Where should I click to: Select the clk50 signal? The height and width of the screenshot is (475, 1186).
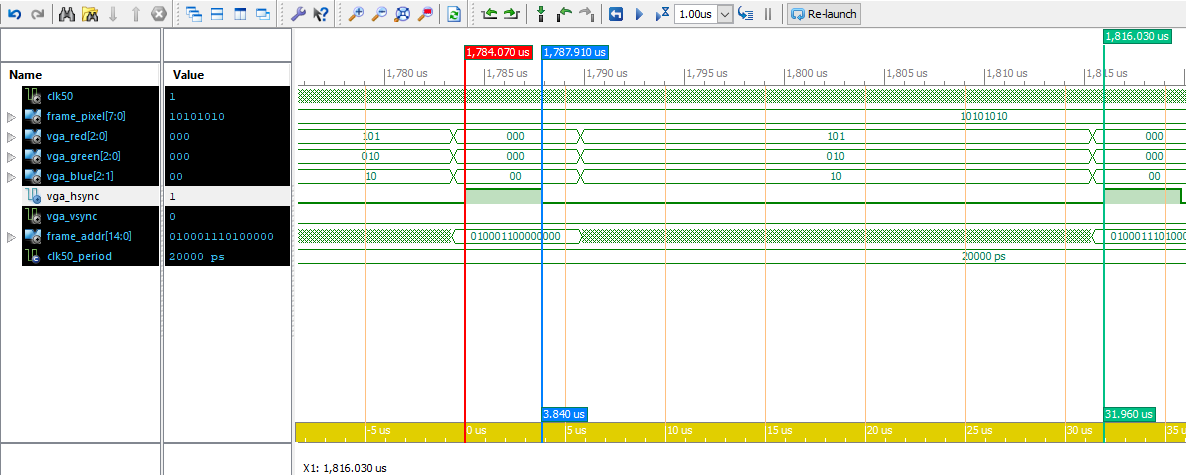click(60, 96)
